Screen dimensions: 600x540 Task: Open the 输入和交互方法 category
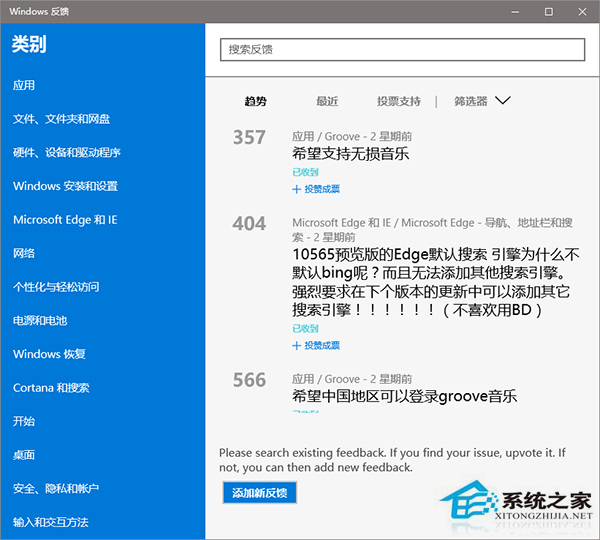tap(51, 522)
